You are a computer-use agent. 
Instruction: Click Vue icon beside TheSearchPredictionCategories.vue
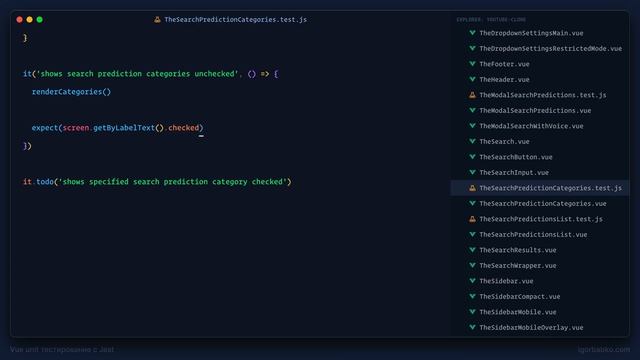472,203
